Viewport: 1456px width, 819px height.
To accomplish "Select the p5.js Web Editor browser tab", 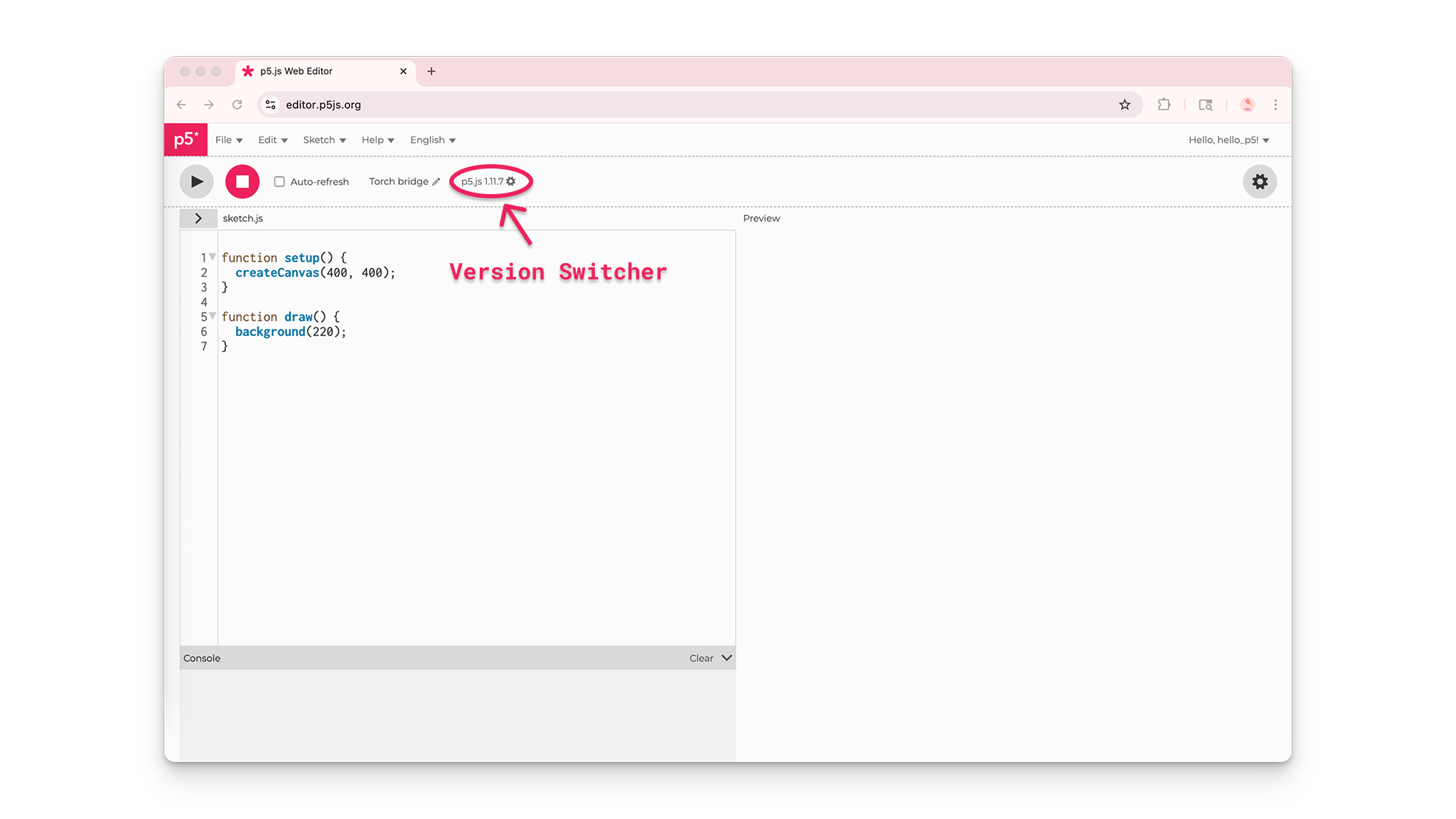I will click(x=326, y=71).
